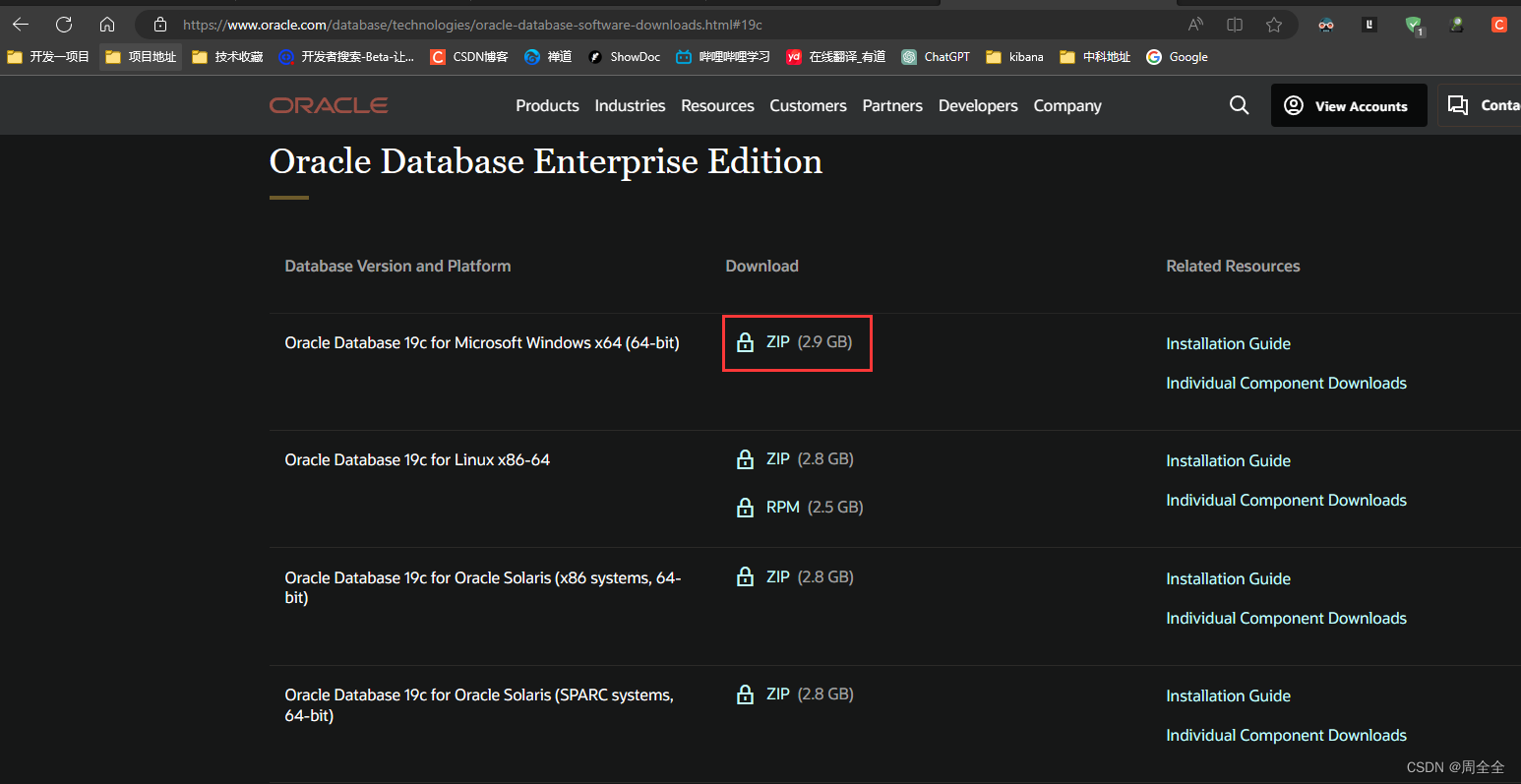Go to the browser home icon
The width and height of the screenshot is (1521, 784).
point(107,25)
